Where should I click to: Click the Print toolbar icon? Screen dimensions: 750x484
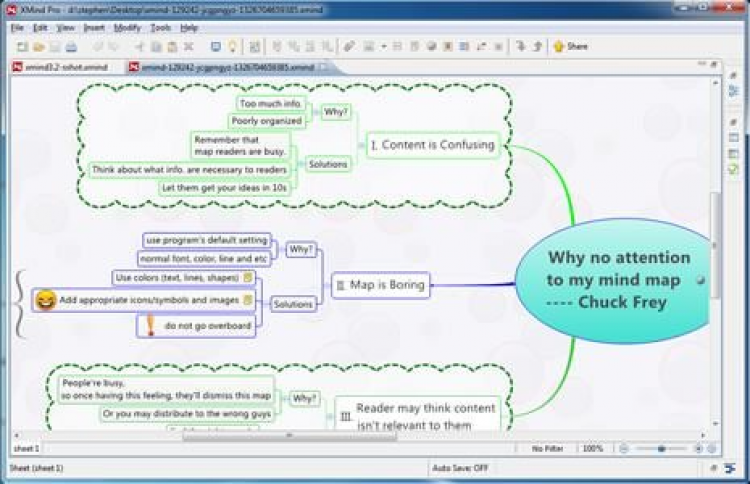pyautogui.click(x=71, y=46)
